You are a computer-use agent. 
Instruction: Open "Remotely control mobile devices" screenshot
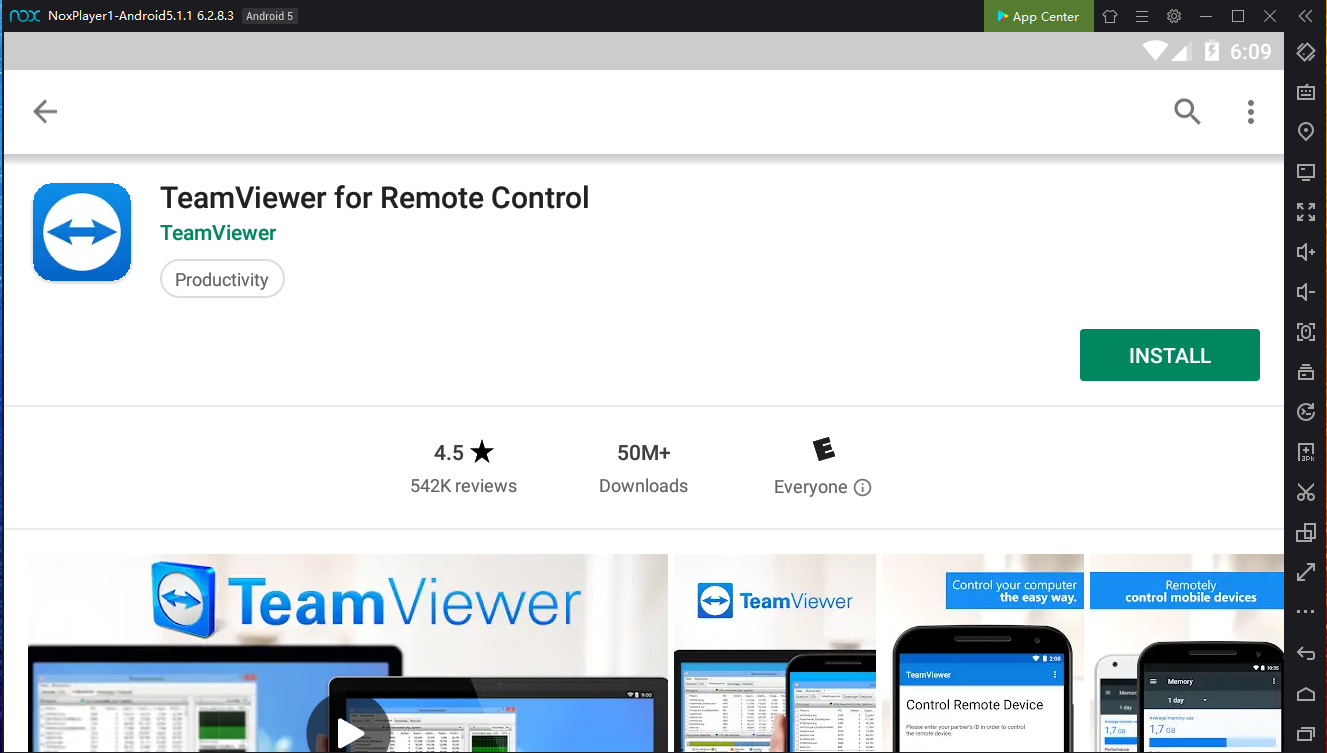[x=1187, y=653]
